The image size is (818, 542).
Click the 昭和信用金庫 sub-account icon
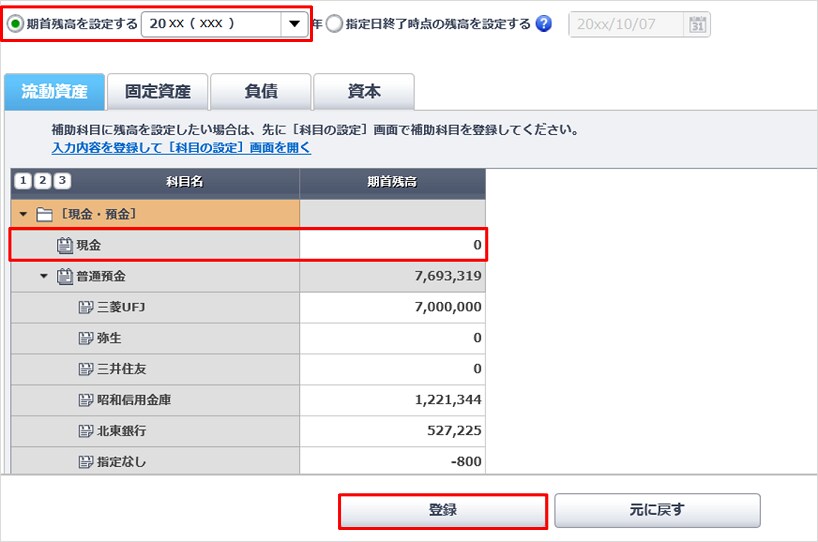(86, 400)
